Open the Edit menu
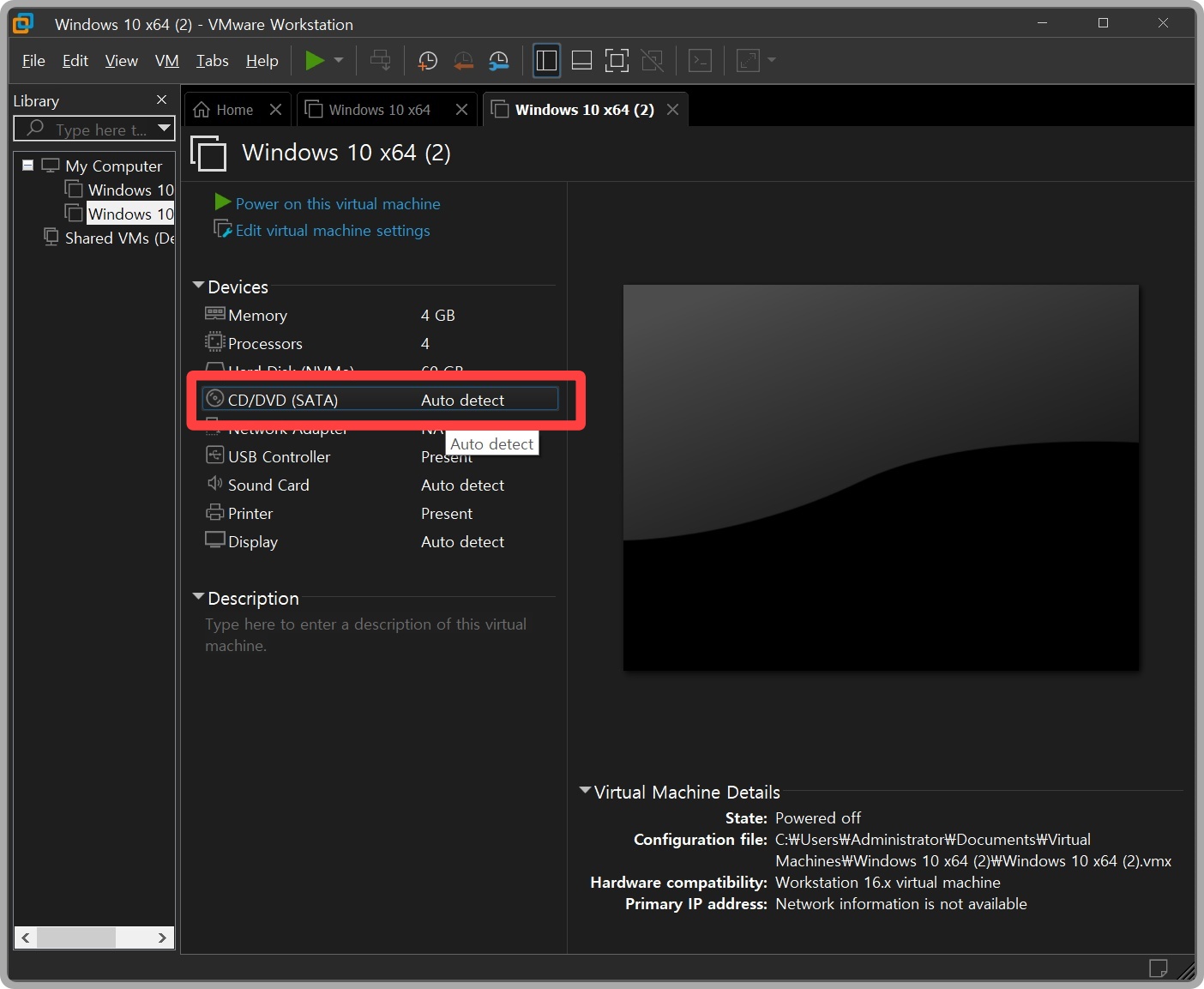This screenshot has height=989, width=1204. pos(75,60)
